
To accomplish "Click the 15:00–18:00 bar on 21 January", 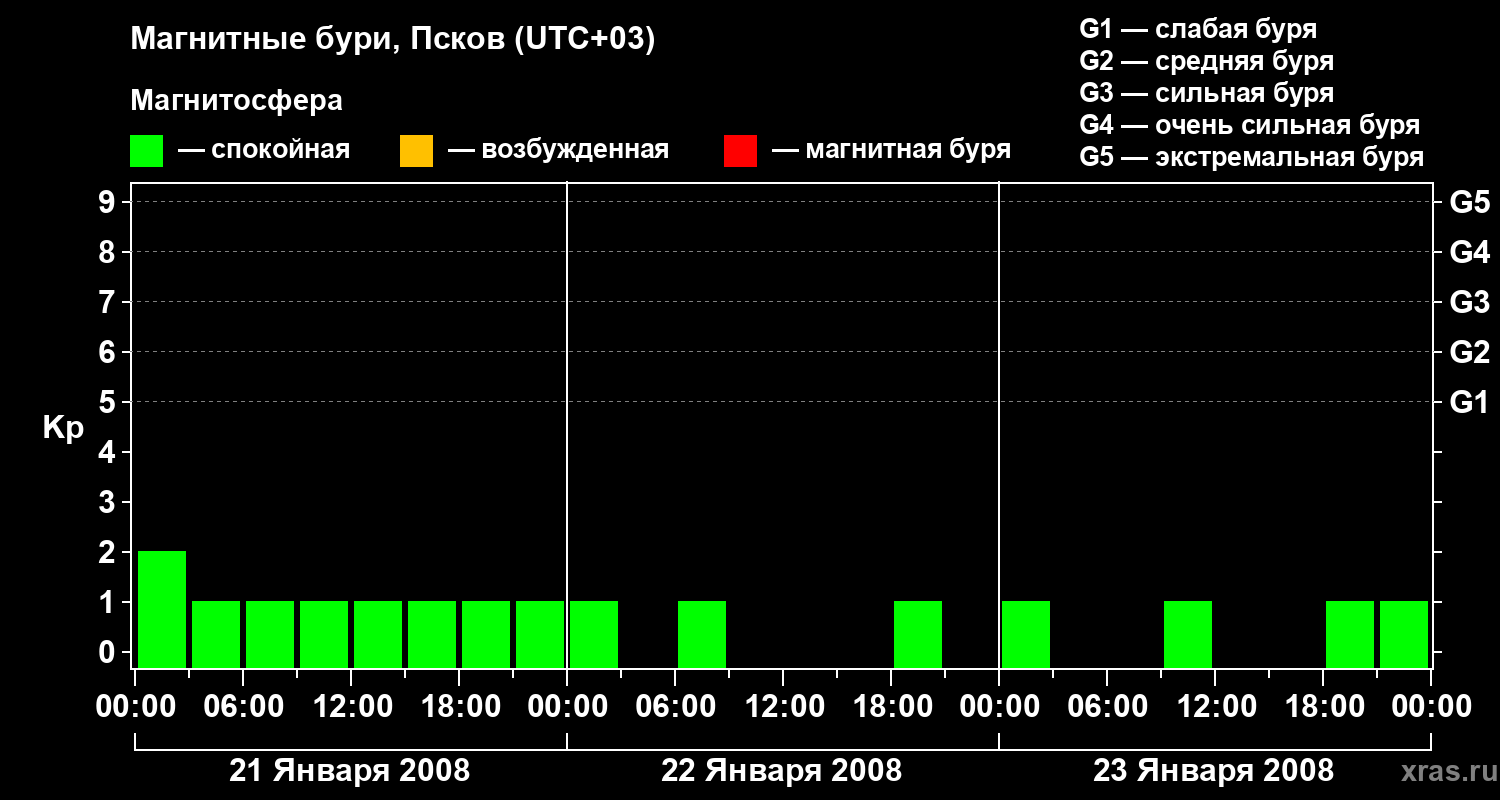I will pos(432,634).
